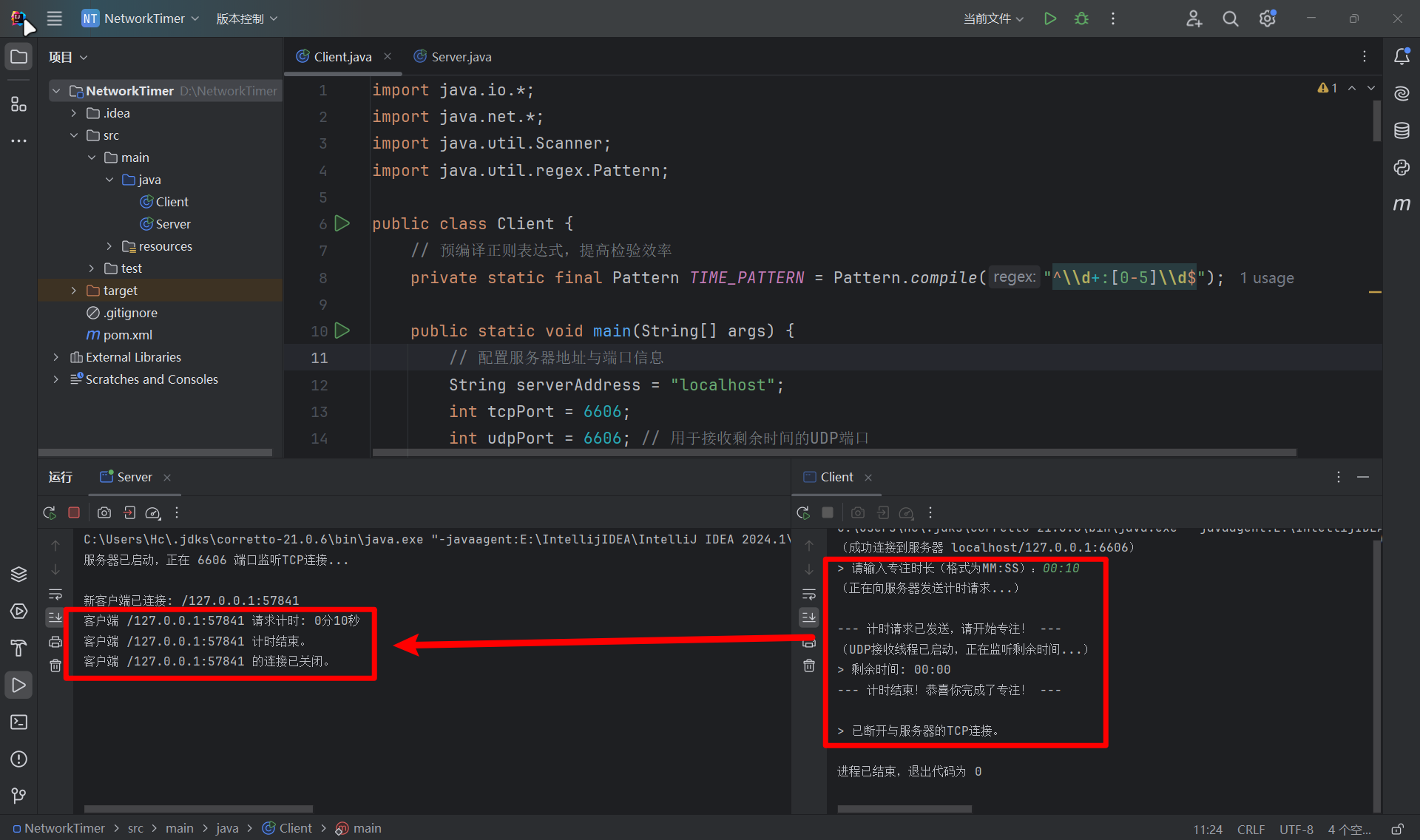Open Search Everywhere magnifier icon

click(x=1230, y=18)
